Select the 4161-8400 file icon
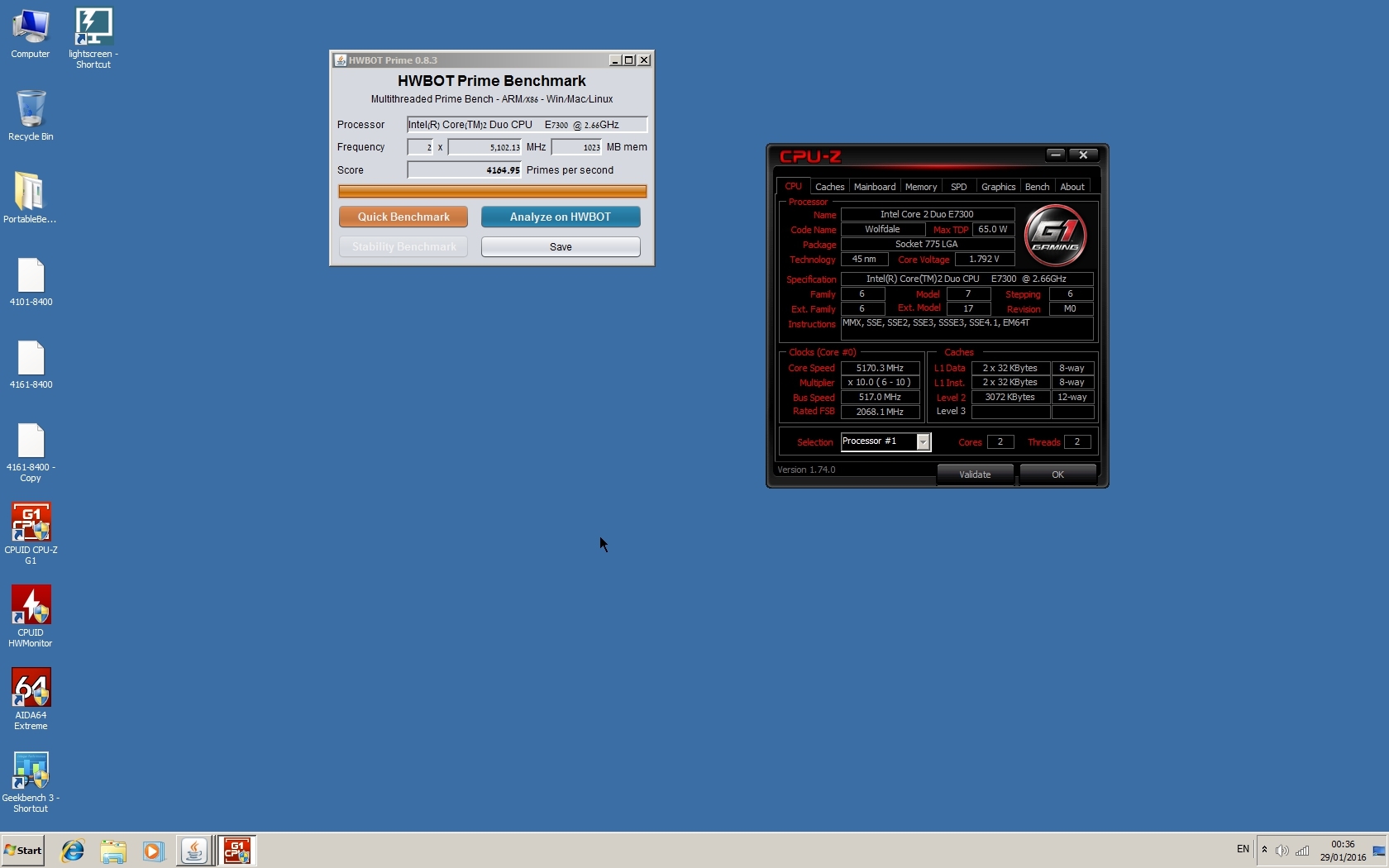 (31, 365)
